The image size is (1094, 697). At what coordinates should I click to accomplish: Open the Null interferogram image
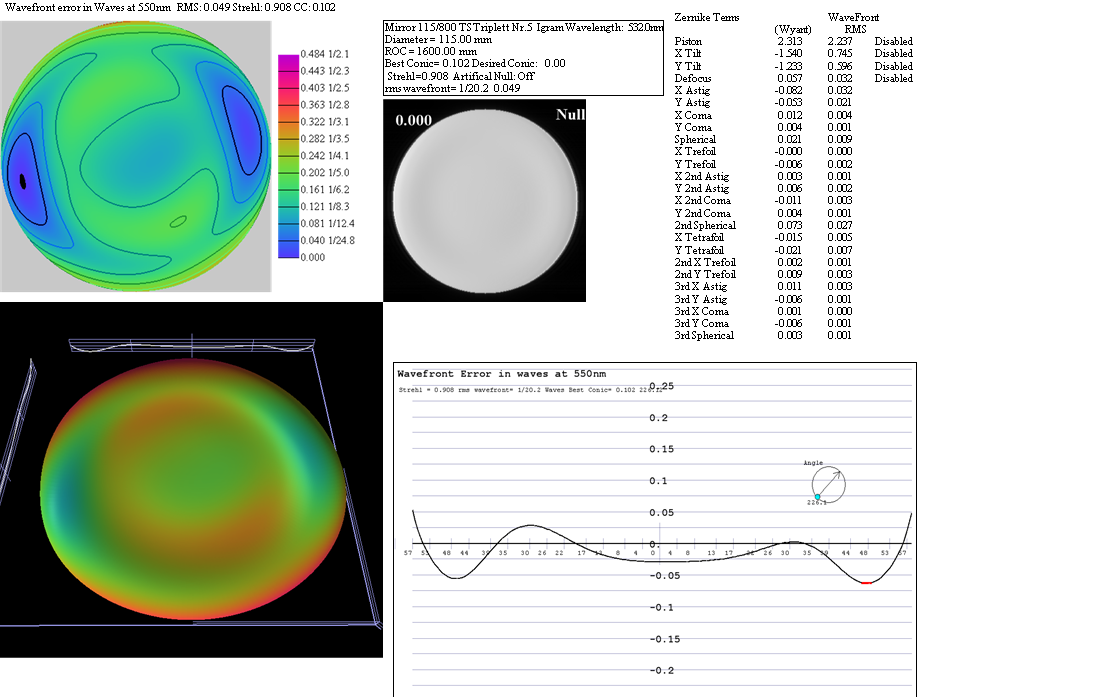point(484,200)
